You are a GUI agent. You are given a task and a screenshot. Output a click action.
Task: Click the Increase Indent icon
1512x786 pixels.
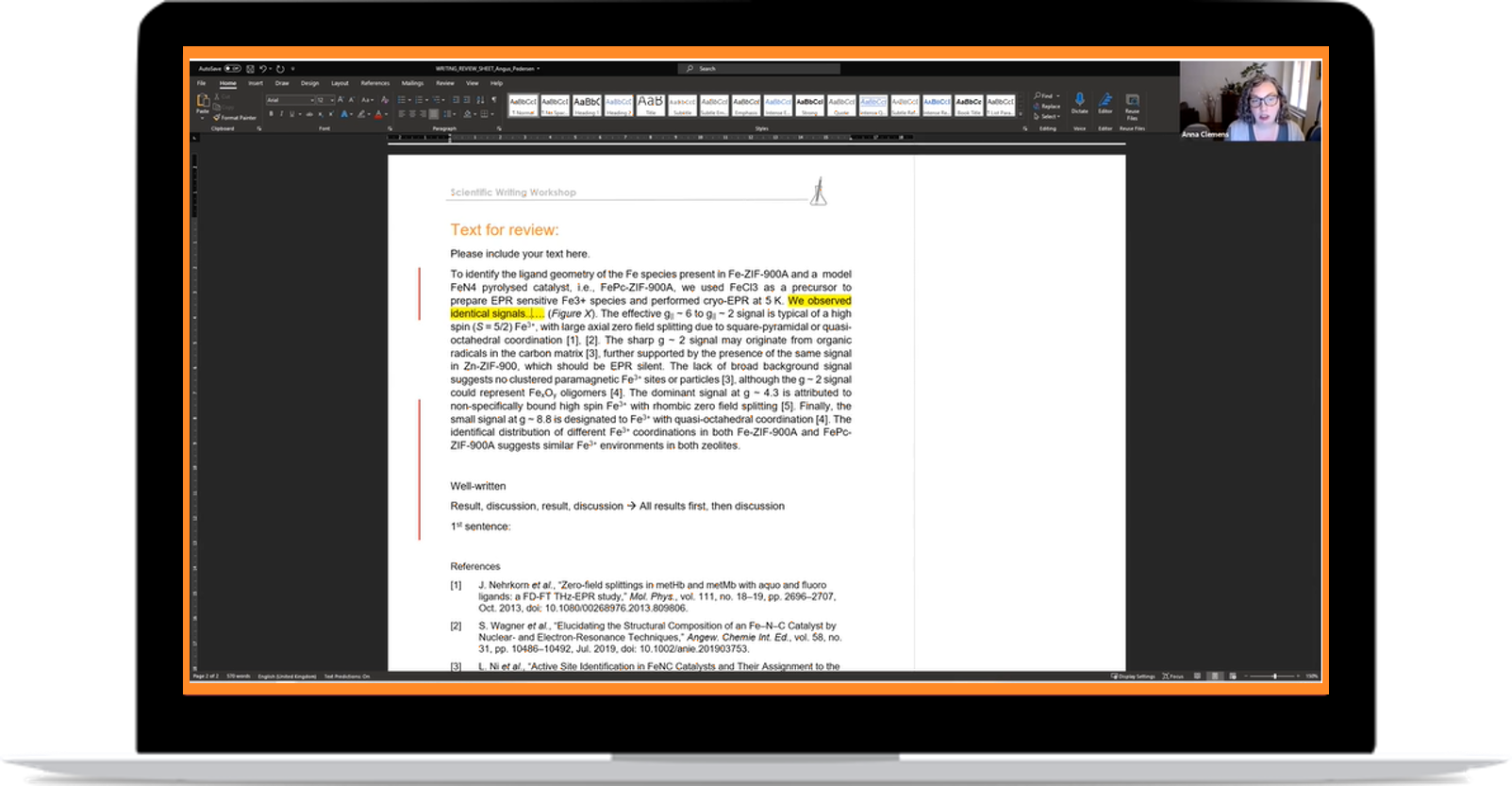point(467,99)
